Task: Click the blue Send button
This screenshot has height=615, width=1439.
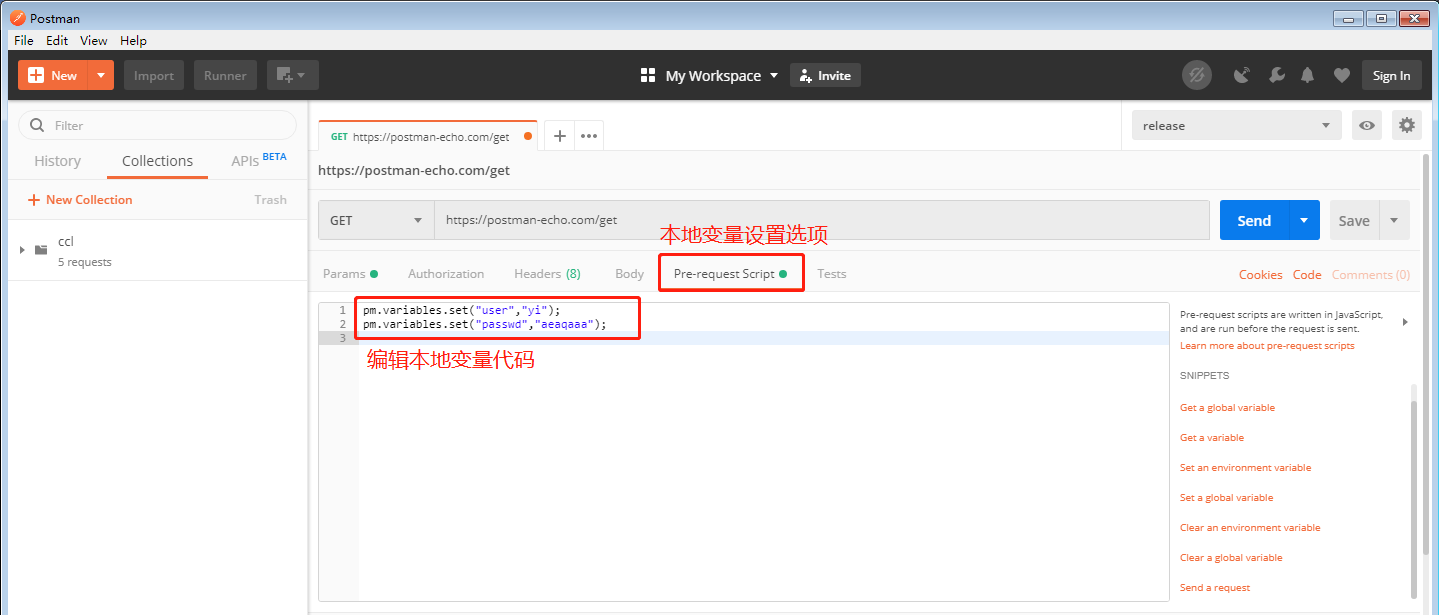Action: tap(1254, 220)
